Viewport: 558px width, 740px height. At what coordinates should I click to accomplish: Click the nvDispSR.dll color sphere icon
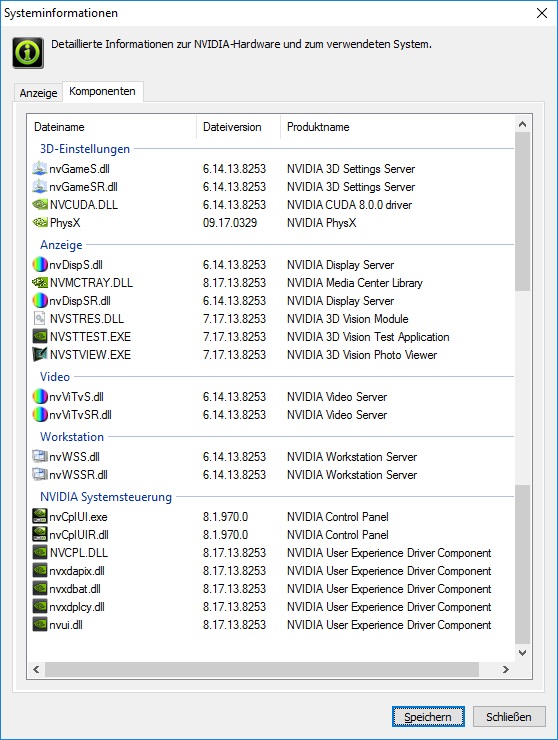(x=40, y=300)
